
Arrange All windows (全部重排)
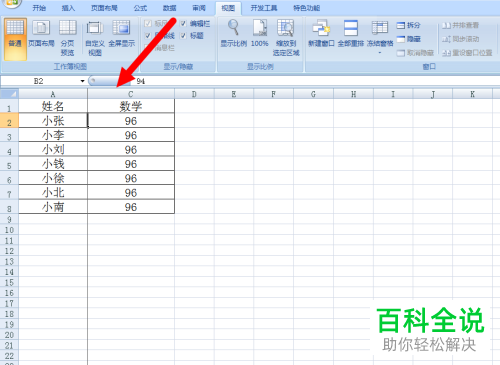[351, 33]
